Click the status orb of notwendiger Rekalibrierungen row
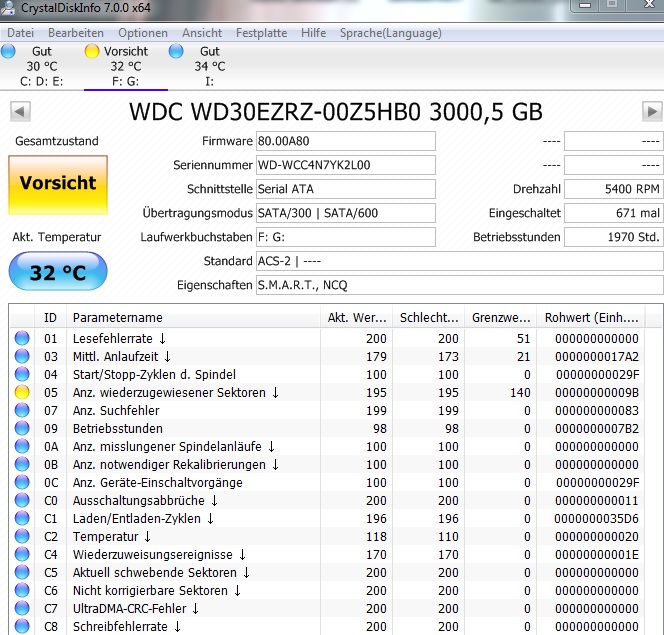Viewport: 664px width, 635px height. coord(22,464)
